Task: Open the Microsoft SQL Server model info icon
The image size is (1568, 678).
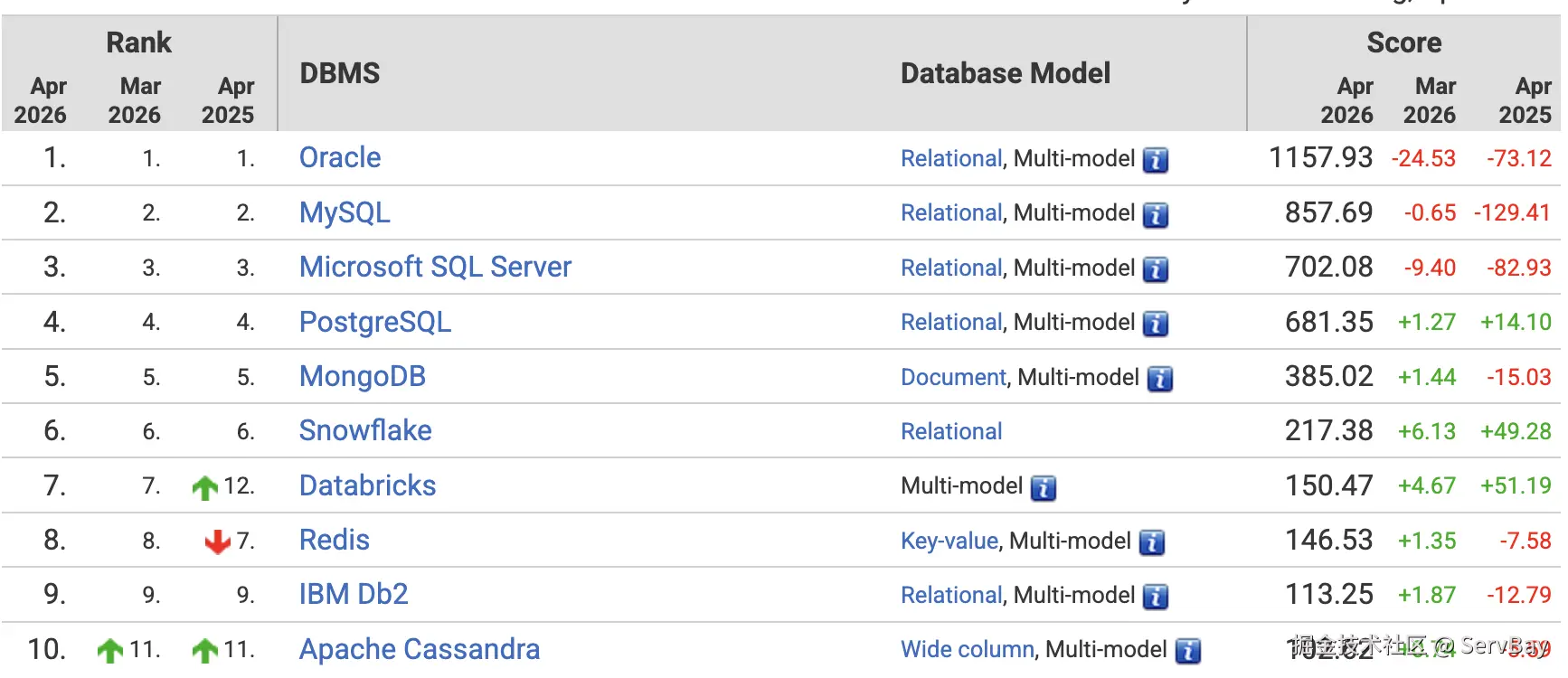Action: click(x=1156, y=269)
